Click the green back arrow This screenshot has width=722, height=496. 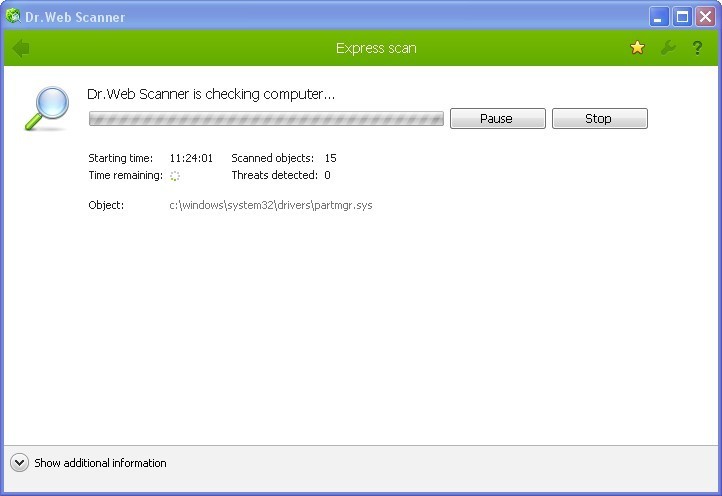(x=21, y=48)
